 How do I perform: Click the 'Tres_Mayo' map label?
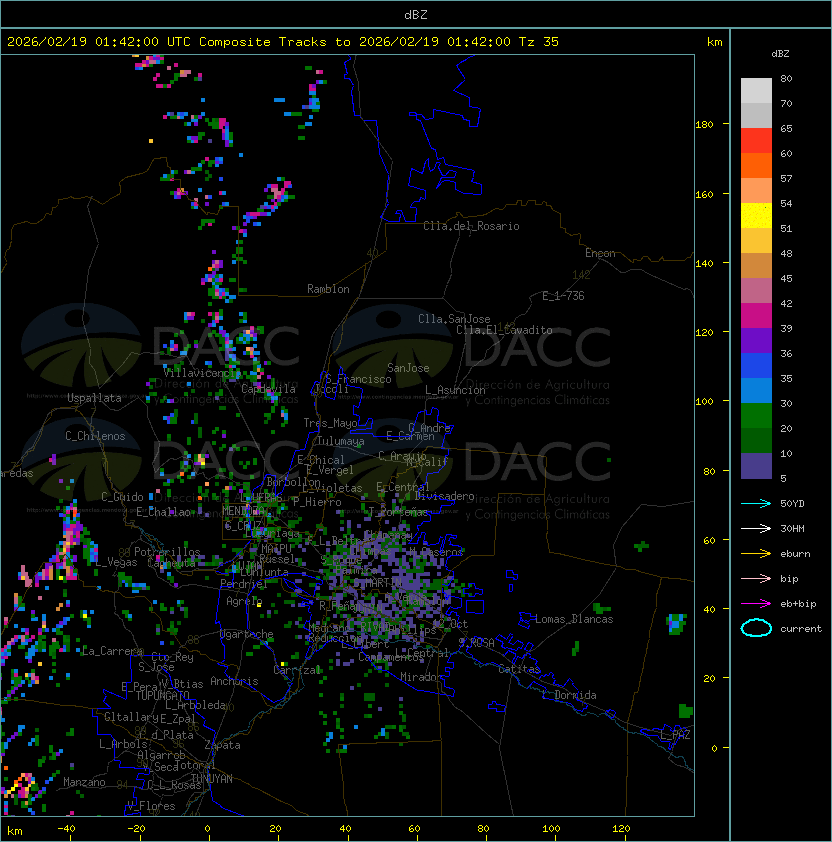pyautogui.click(x=330, y=423)
